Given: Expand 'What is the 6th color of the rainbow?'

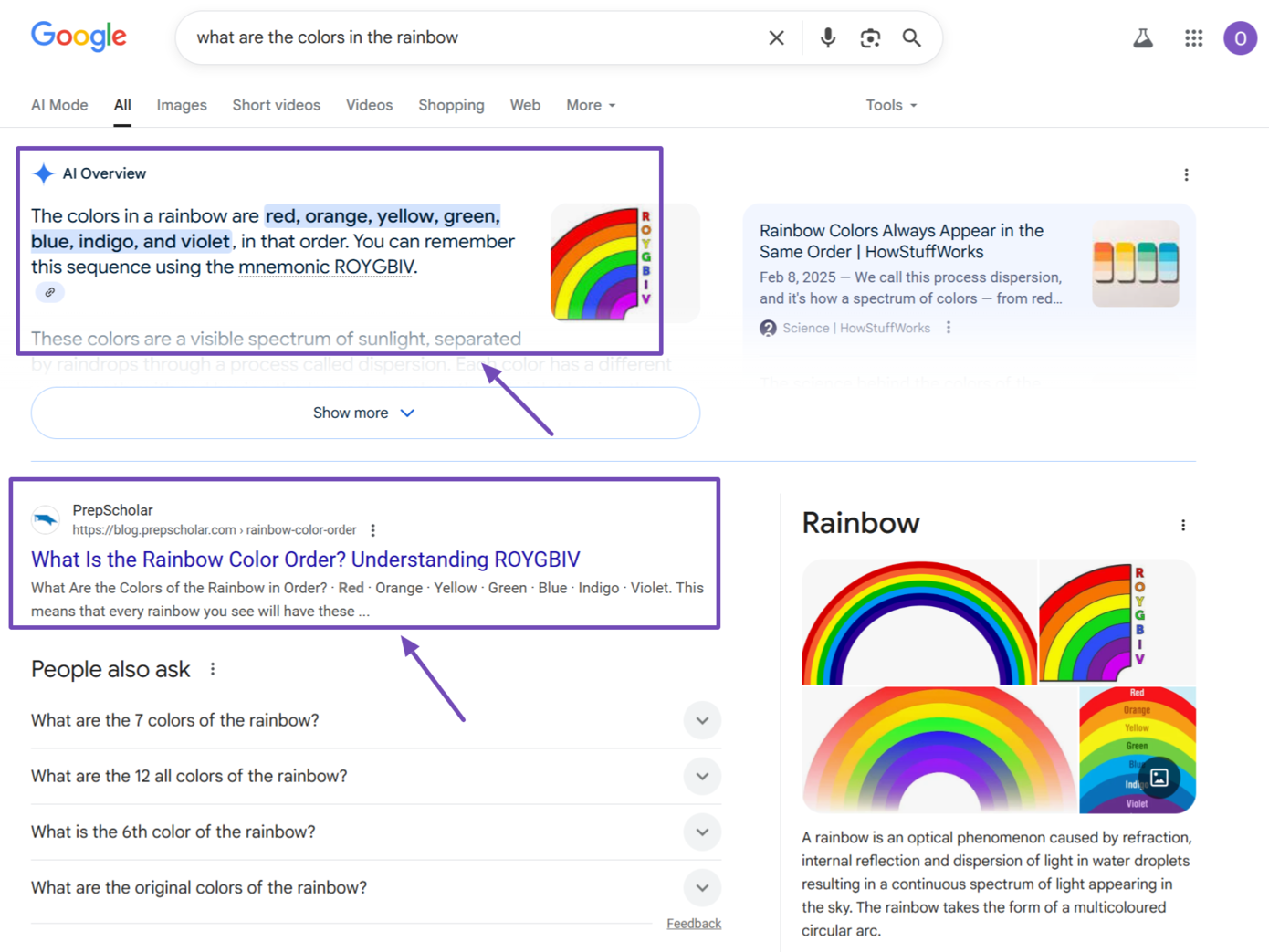Looking at the screenshot, I should point(375,832).
